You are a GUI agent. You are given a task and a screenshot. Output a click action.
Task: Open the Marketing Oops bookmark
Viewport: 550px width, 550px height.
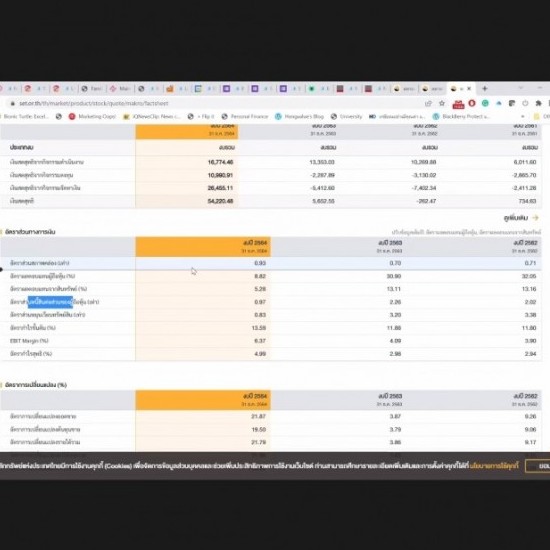pos(92,116)
